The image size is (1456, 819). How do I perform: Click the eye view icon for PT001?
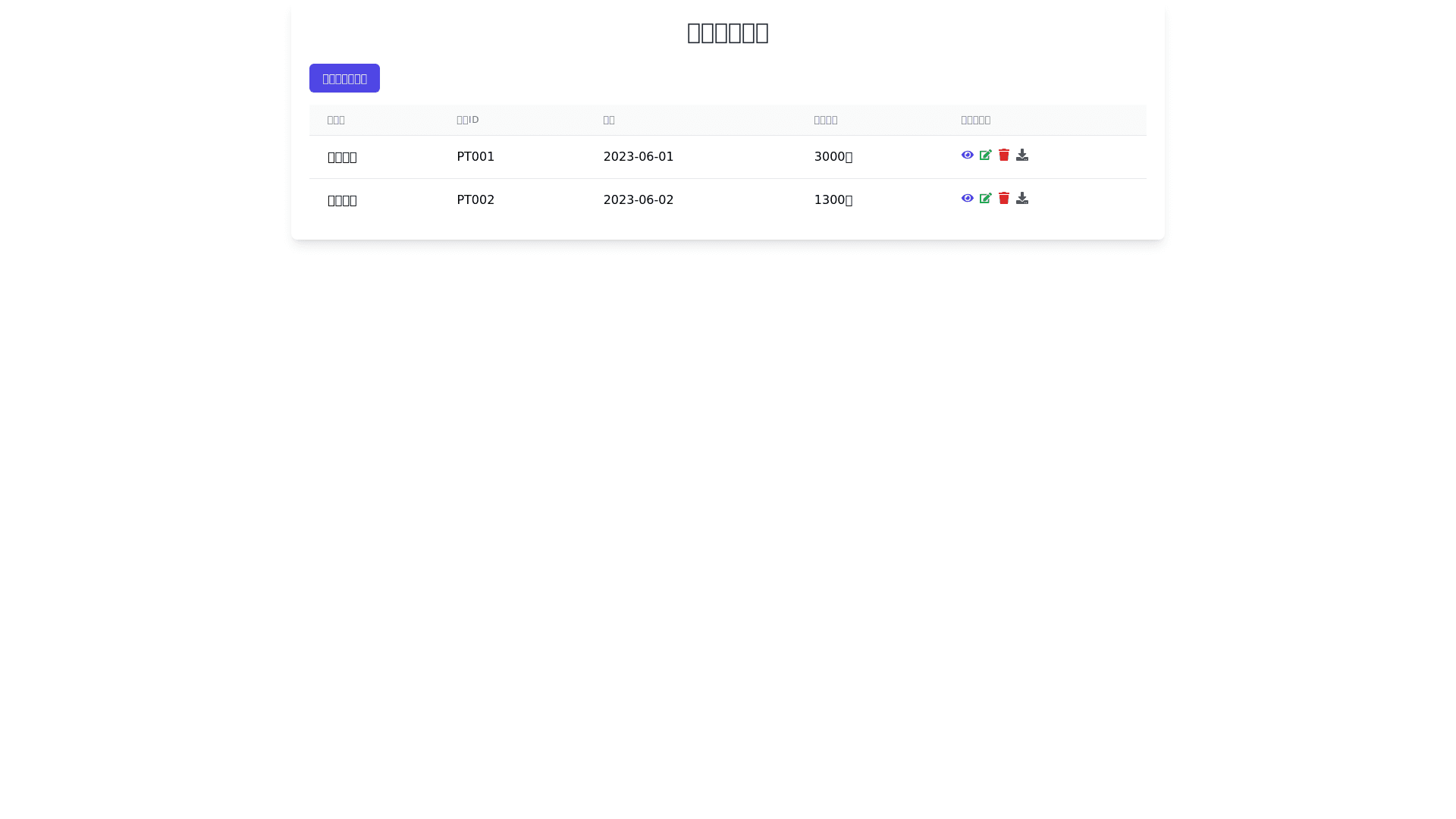coord(967,155)
